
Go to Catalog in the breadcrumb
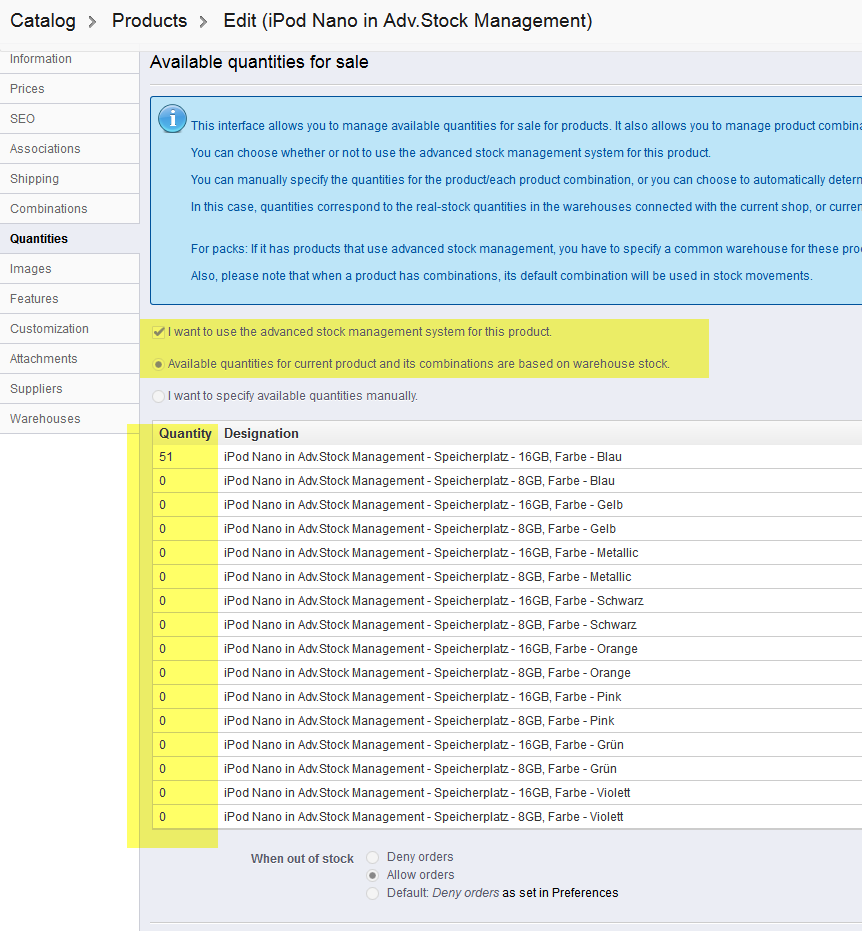pos(43,21)
